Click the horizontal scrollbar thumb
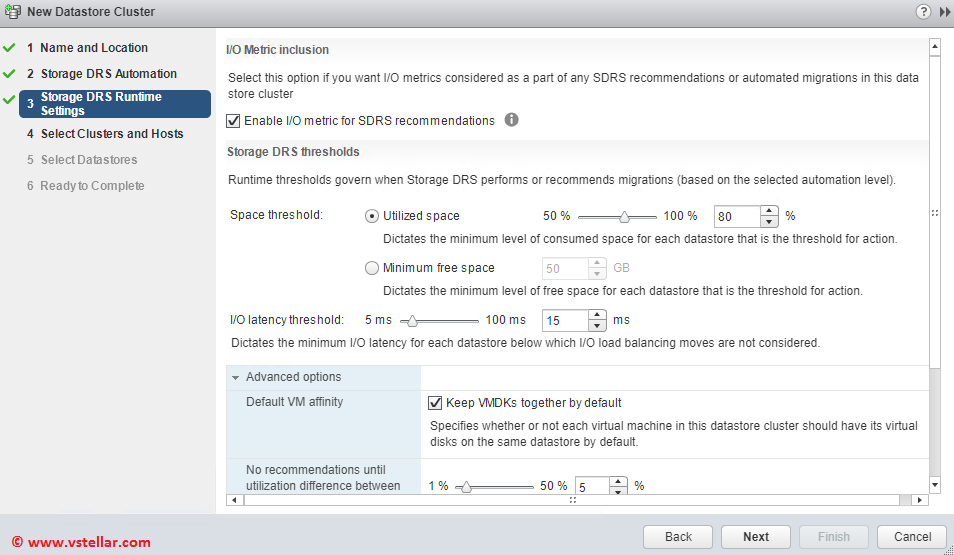The height and width of the screenshot is (555, 954). click(x=572, y=500)
